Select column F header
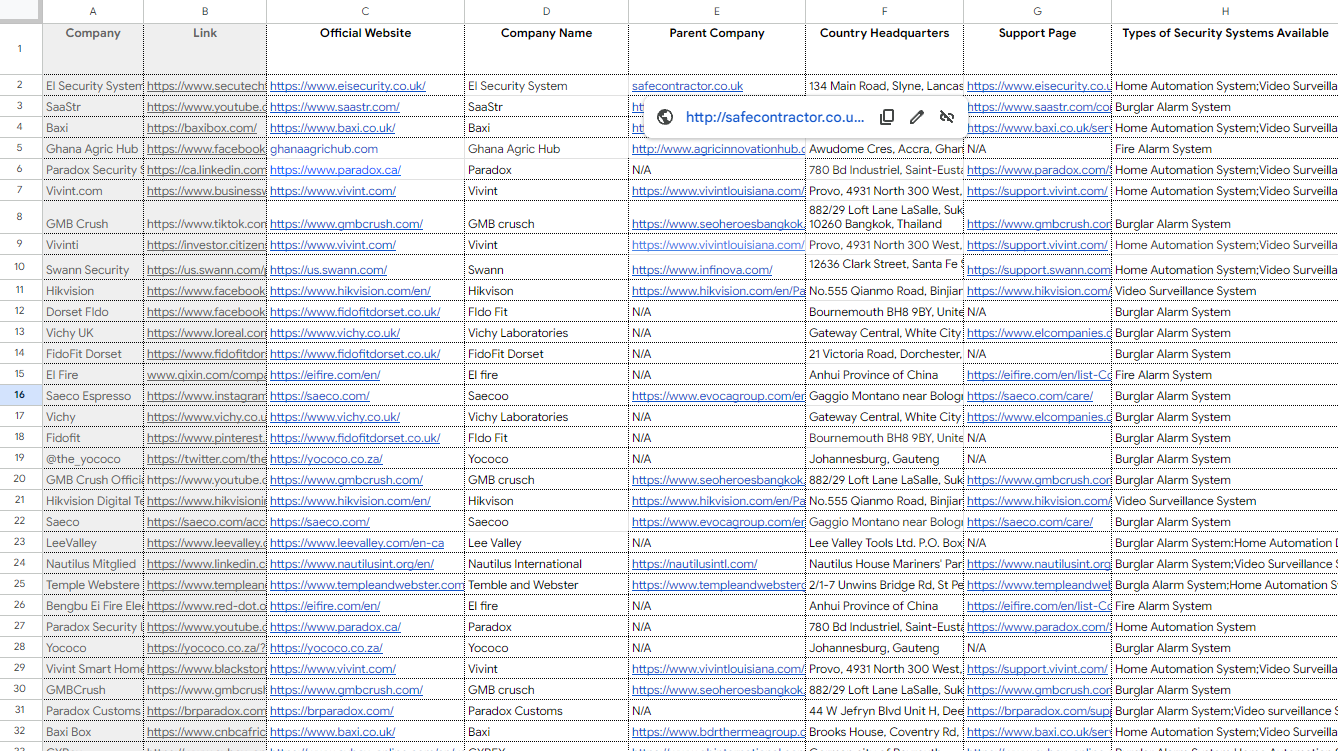This screenshot has width=1338, height=751. click(x=884, y=11)
